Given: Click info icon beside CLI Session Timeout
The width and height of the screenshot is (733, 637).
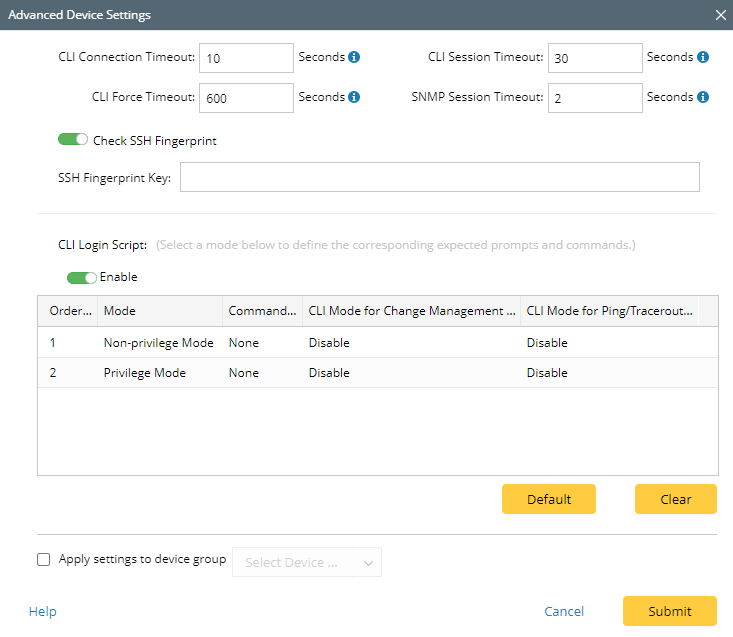Looking at the screenshot, I should (703, 58).
